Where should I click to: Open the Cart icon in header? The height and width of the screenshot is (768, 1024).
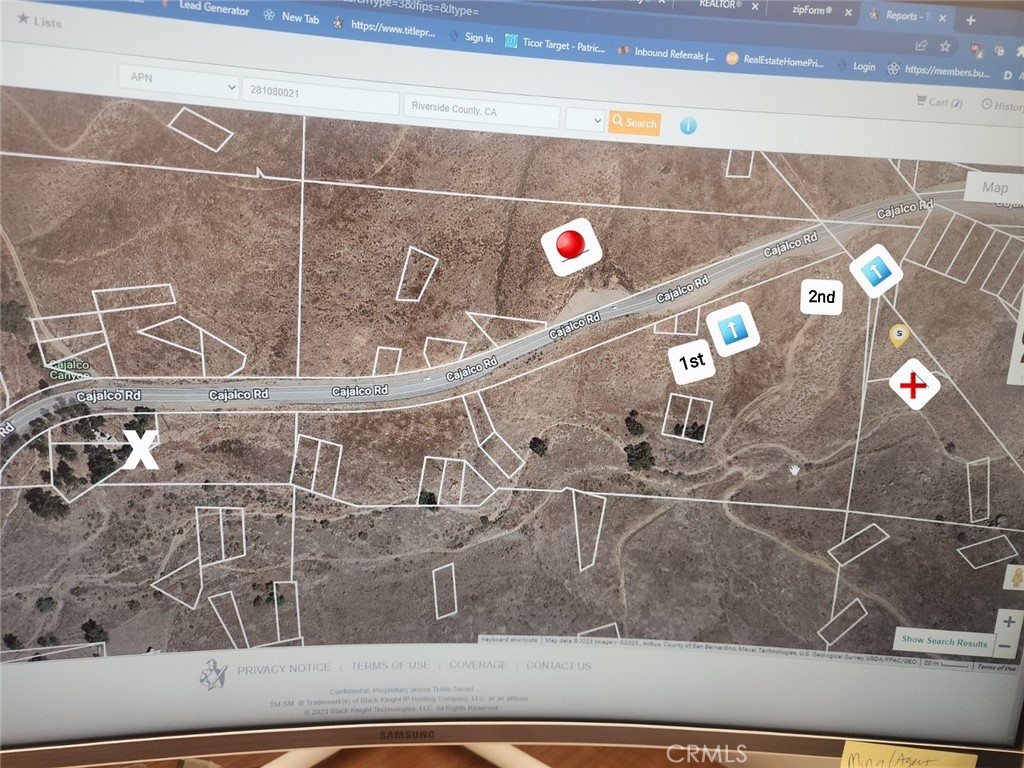click(939, 101)
